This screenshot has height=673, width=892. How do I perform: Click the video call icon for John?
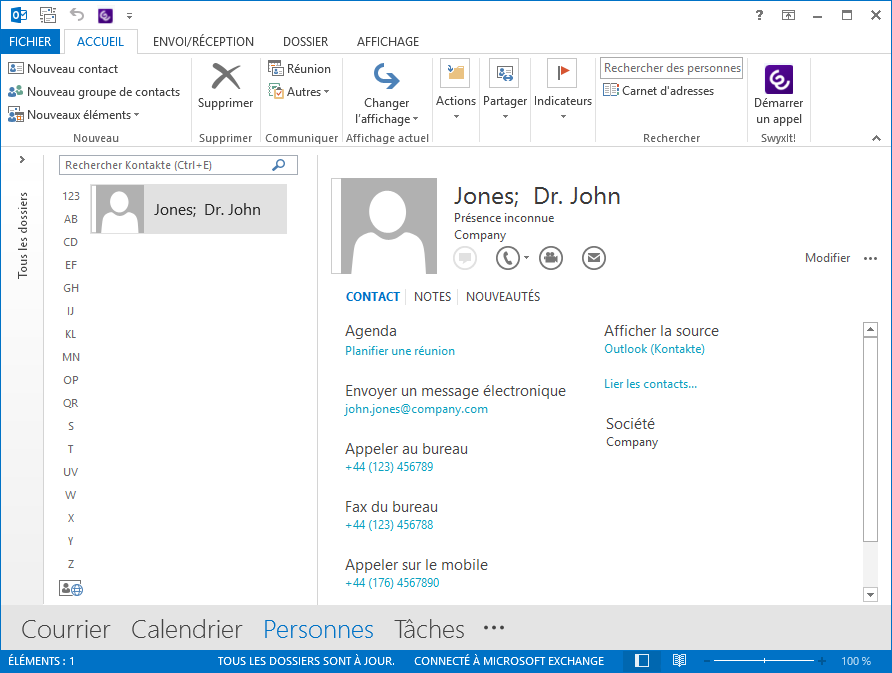click(x=550, y=258)
